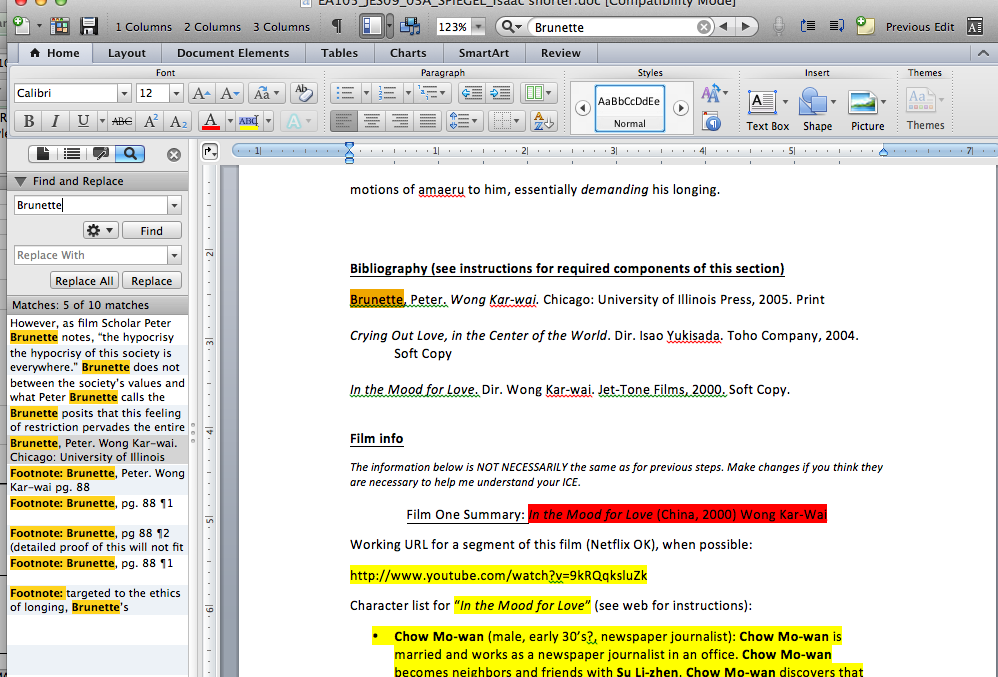This screenshot has height=677, width=998.
Task: Show paragraph marks with the pilcrow icon
Action: tap(337, 26)
